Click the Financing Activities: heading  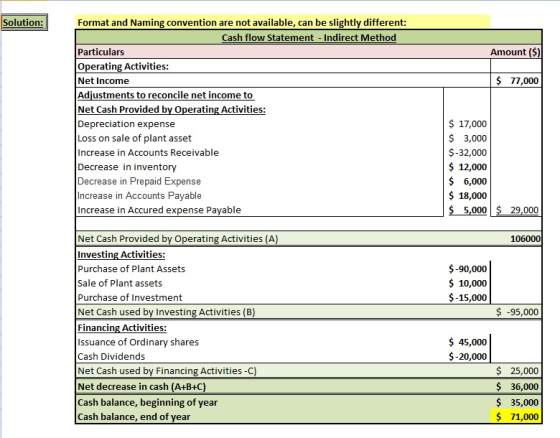tap(122, 328)
